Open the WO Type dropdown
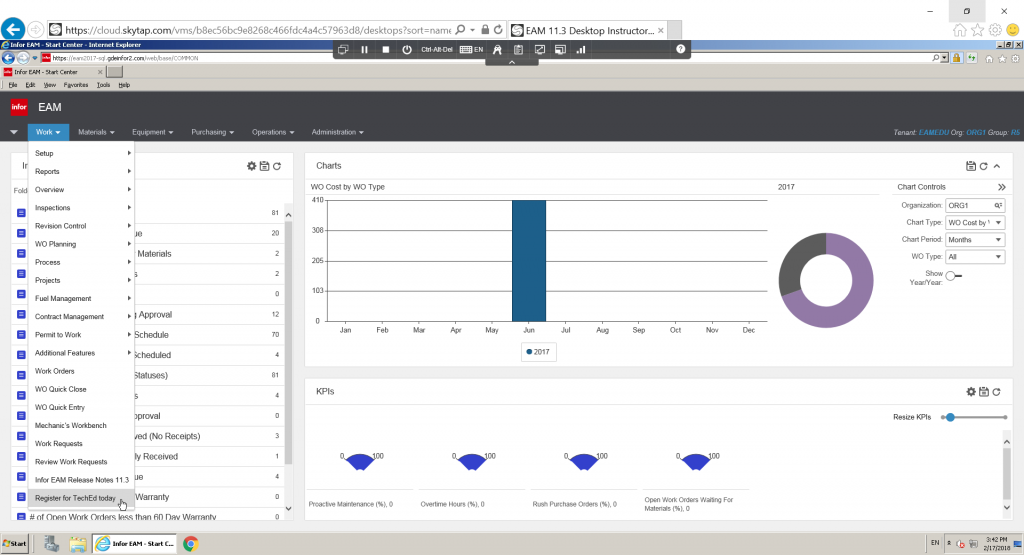Viewport: 1024px width, 555px height. coord(975,257)
